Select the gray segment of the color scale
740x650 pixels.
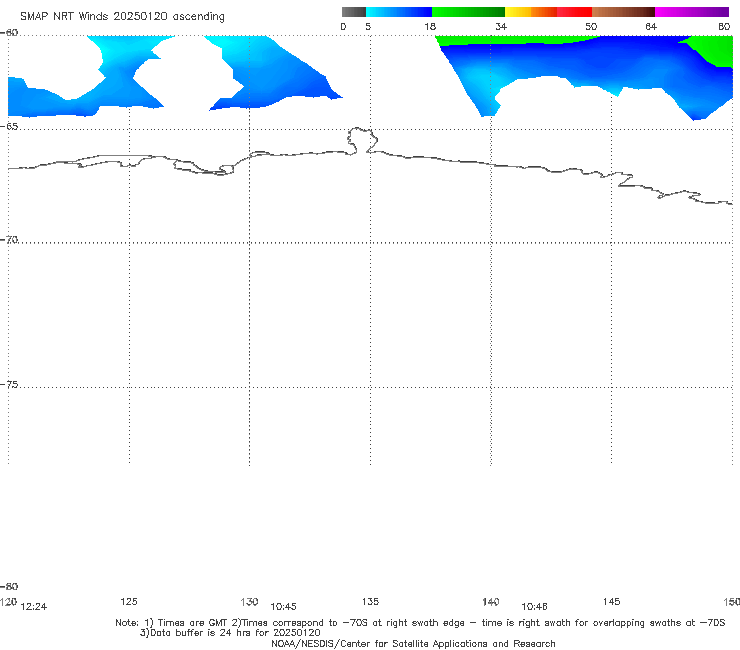(x=353, y=12)
